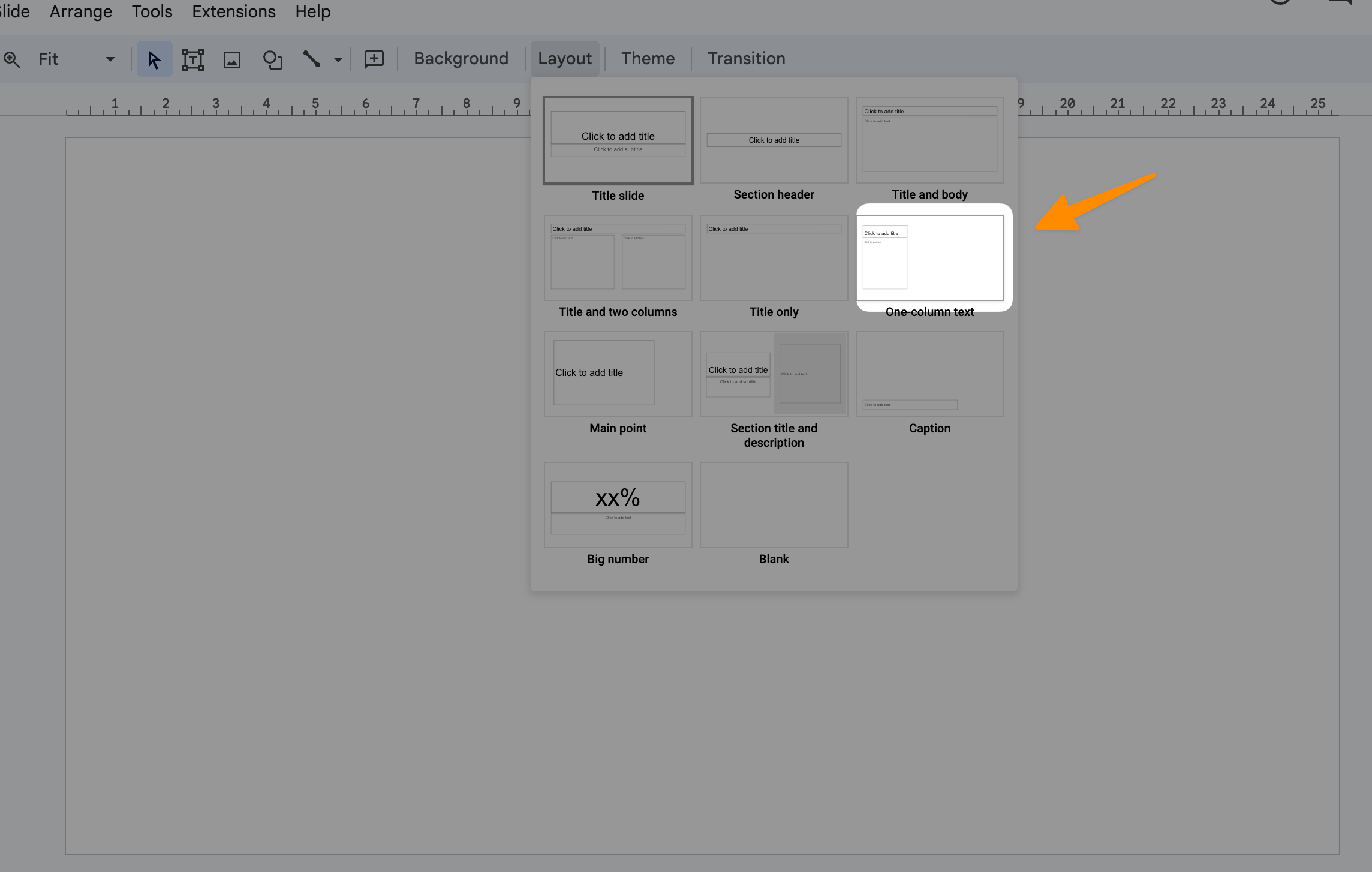Click the Layout tab
The image size is (1372, 872).
coord(564,57)
